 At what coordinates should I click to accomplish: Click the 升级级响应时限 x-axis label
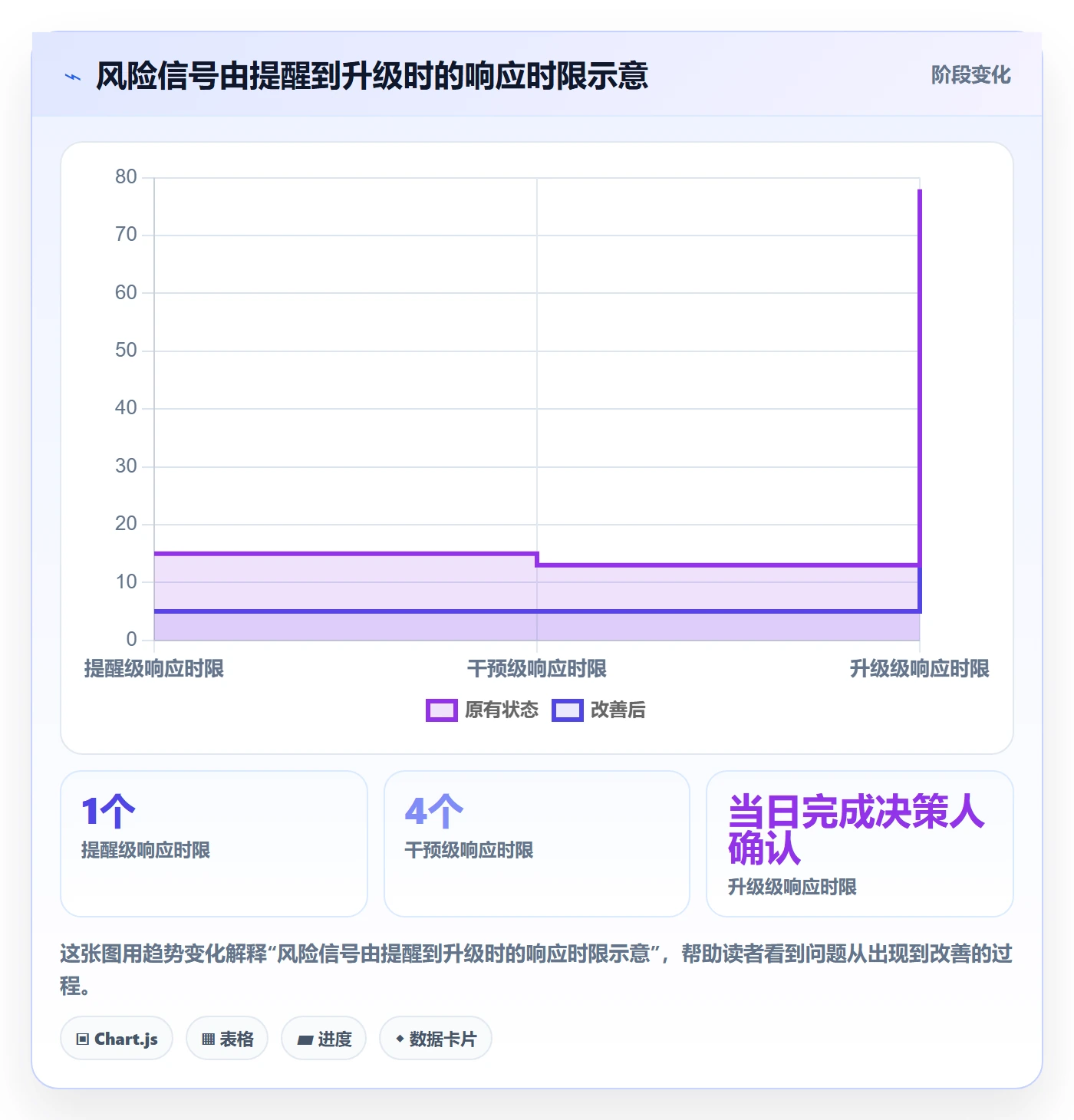tap(920, 669)
